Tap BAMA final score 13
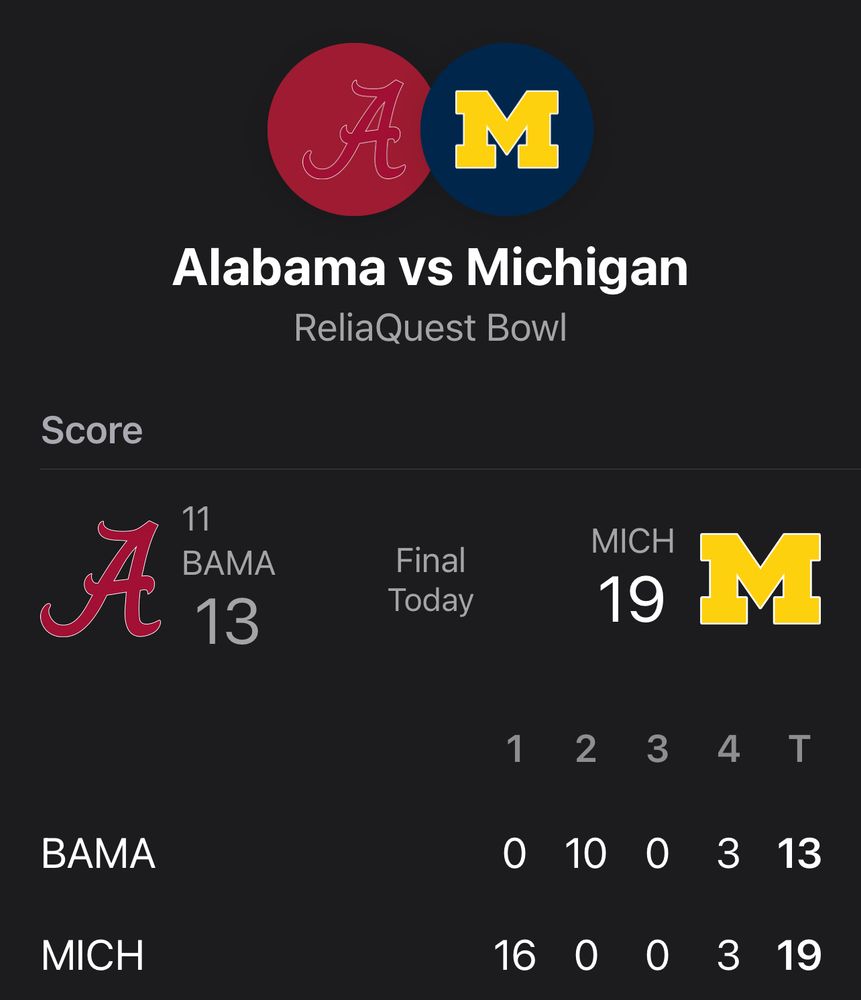The width and height of the screenshot is (861, 1000). 227,621
